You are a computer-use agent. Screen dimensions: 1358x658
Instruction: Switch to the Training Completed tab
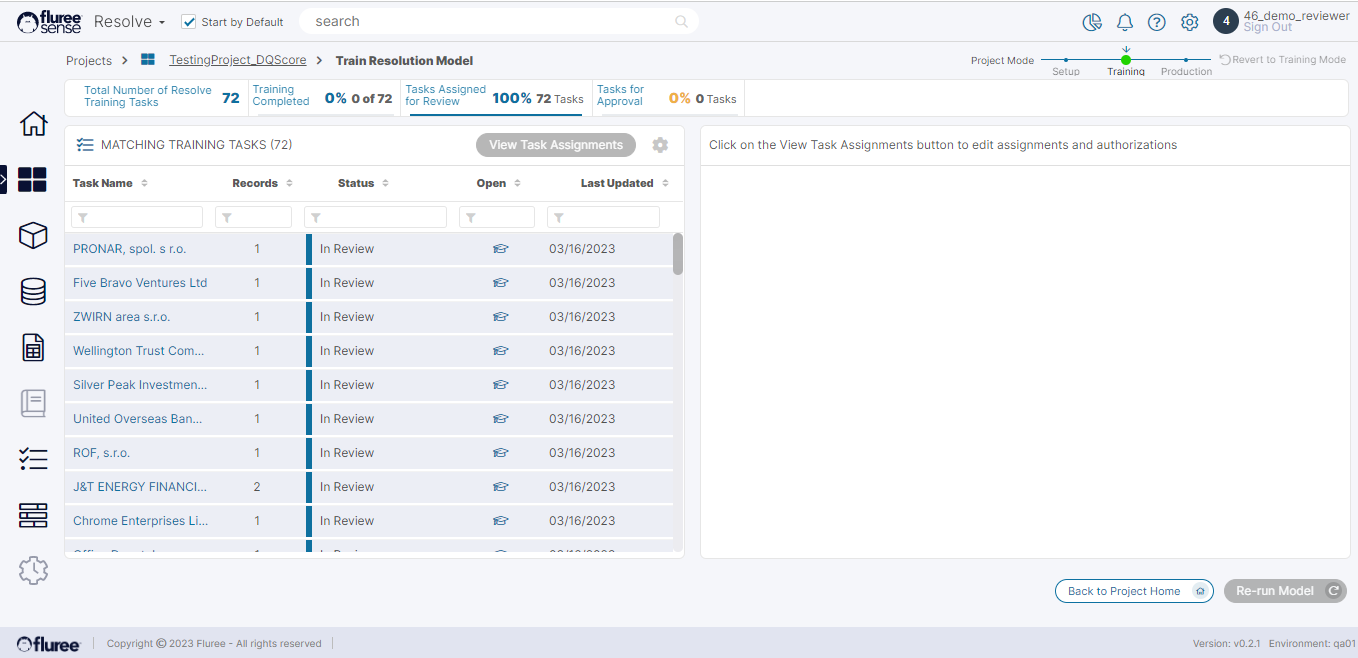pyautogui.click(x=321, y=96)
